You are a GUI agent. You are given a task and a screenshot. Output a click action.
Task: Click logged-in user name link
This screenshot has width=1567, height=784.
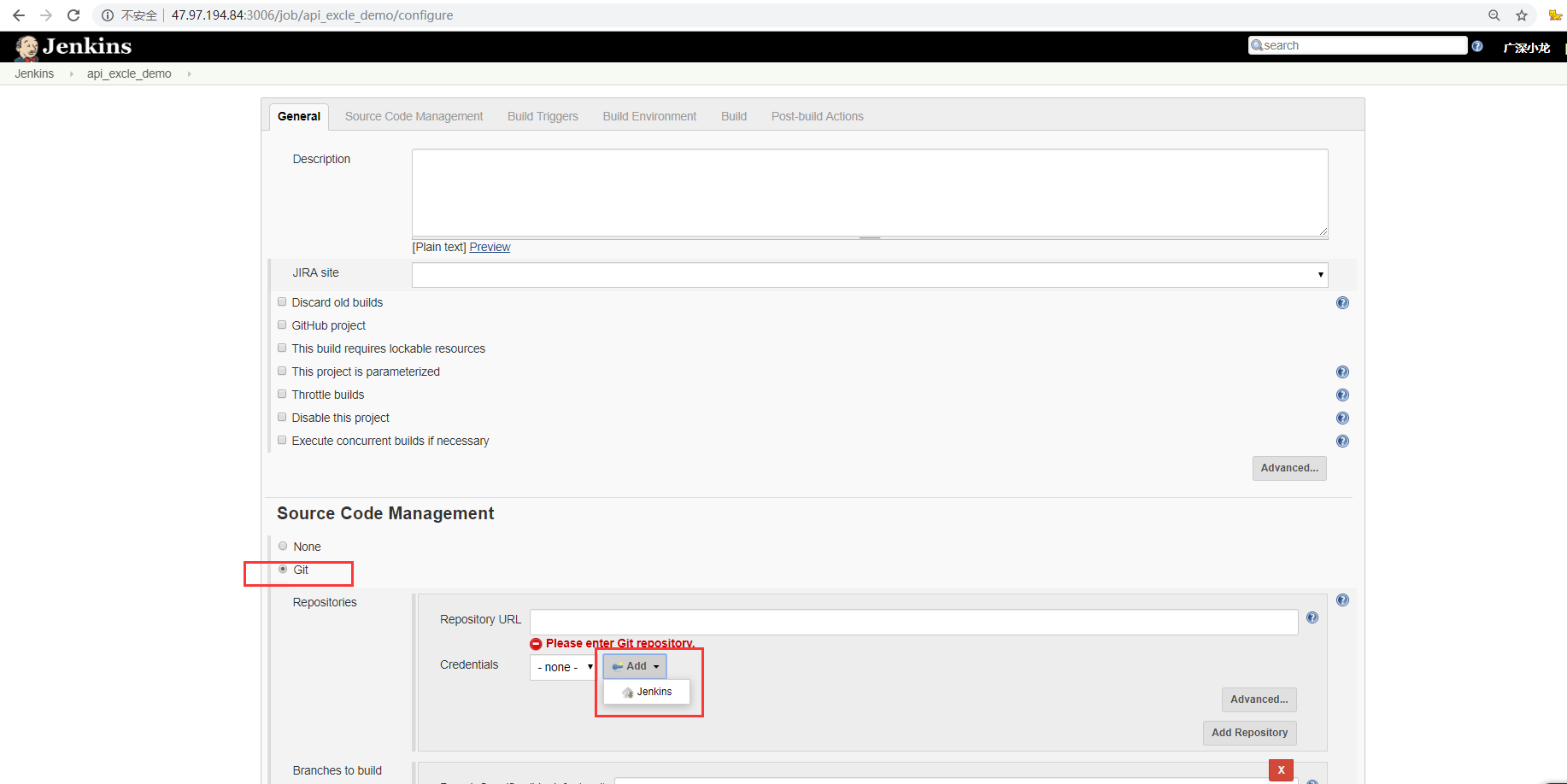coord(1526,48)
